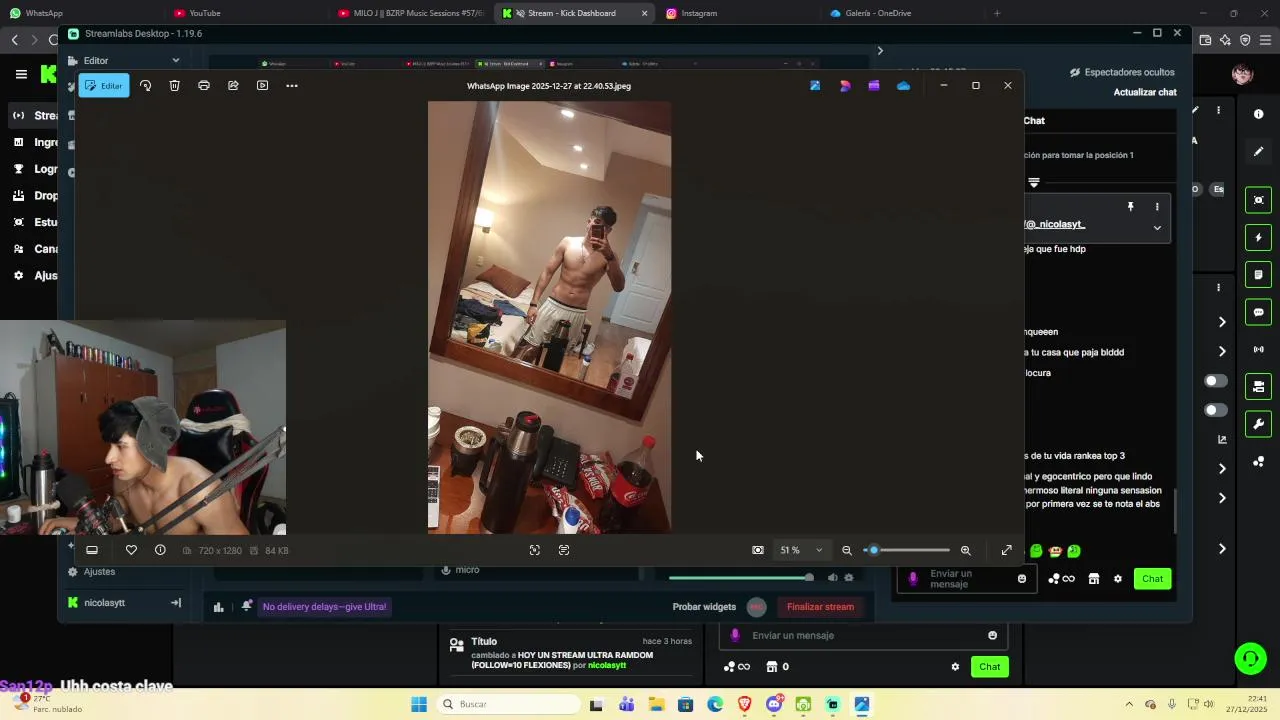Screen dimensions: 1280x720
Task: Click the lightning bolt quick action icon
Action: click(x=1259, y=238)
